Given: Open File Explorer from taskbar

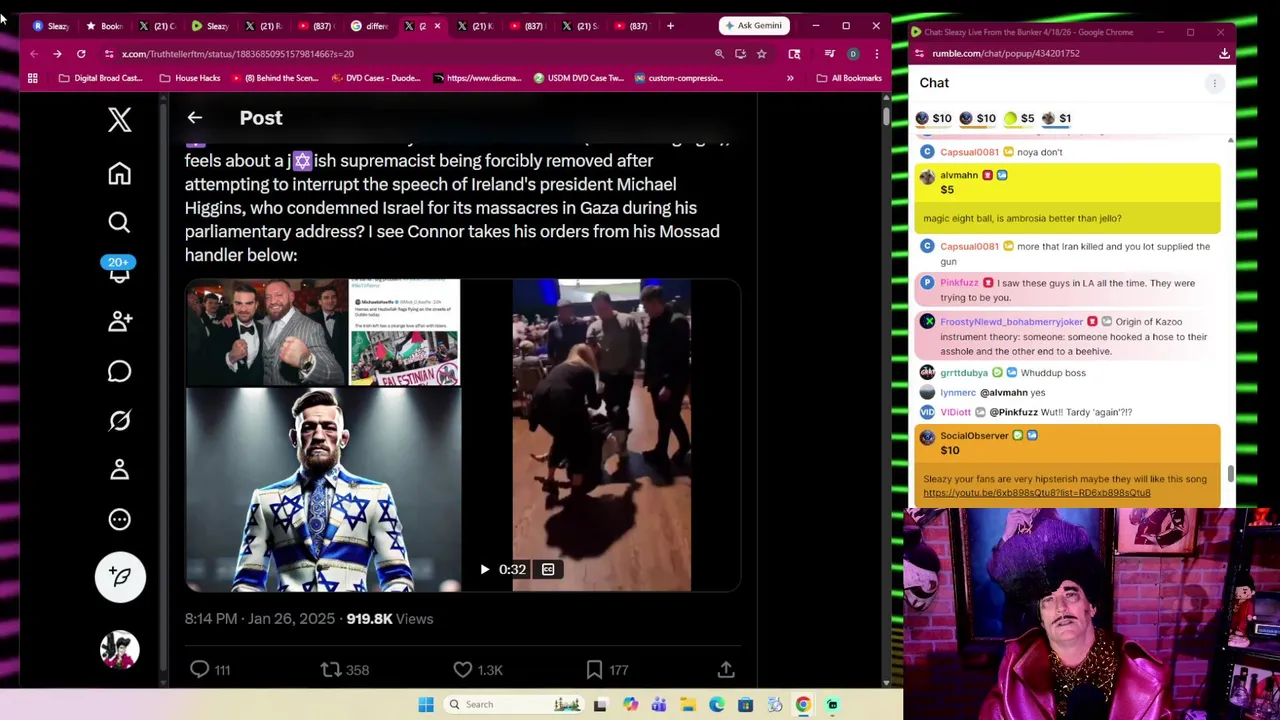Looking at the screenshot, I should click(688, 705).
